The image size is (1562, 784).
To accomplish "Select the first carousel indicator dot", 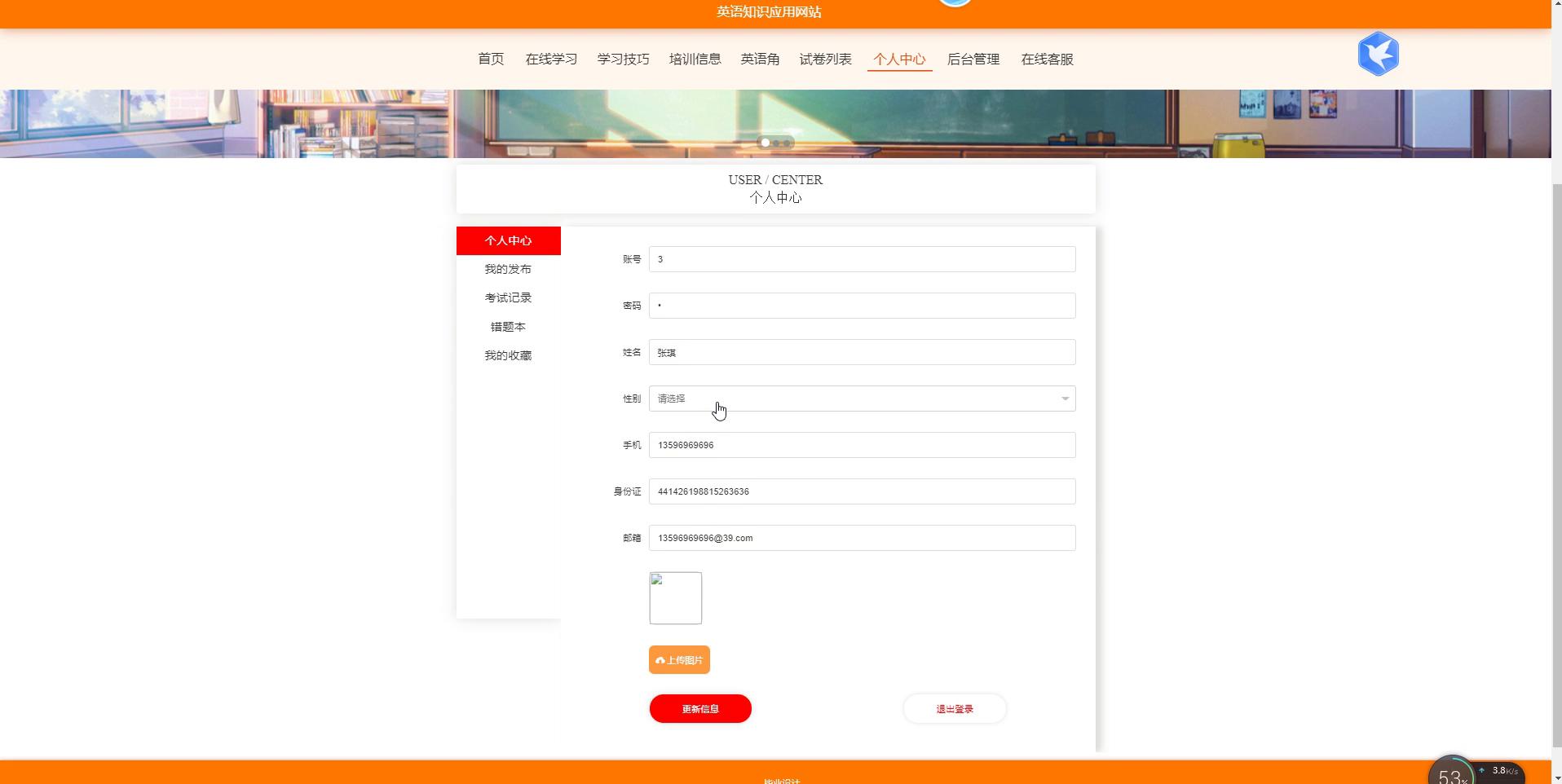I will [x=765, y=143].
